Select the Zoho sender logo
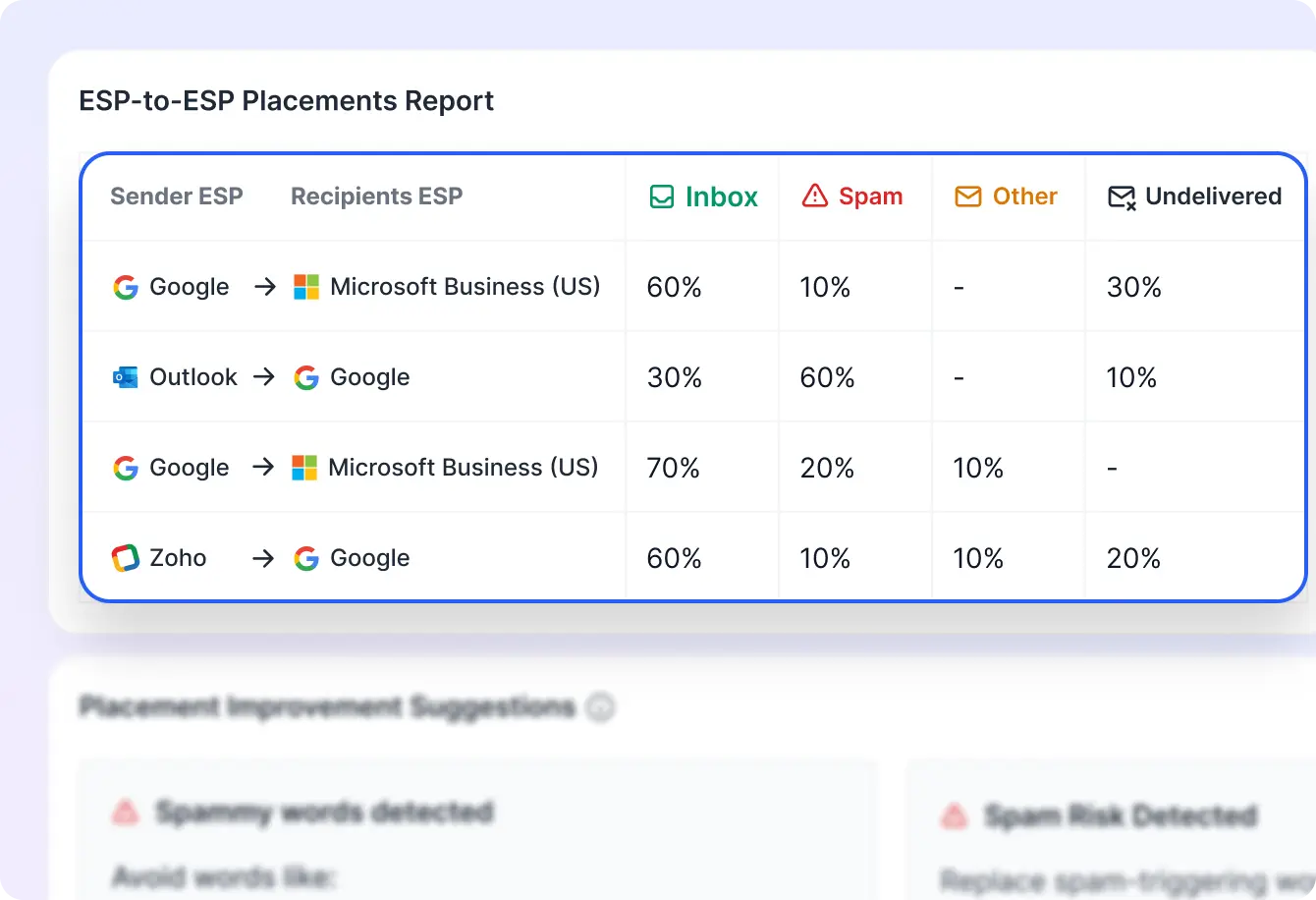This screenshot has height=900, width=1316. [x=125, y=557]
